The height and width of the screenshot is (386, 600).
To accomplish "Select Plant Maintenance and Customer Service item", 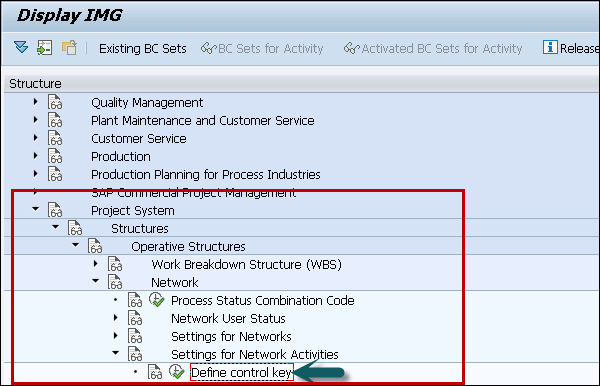I will tap(202, 121).
